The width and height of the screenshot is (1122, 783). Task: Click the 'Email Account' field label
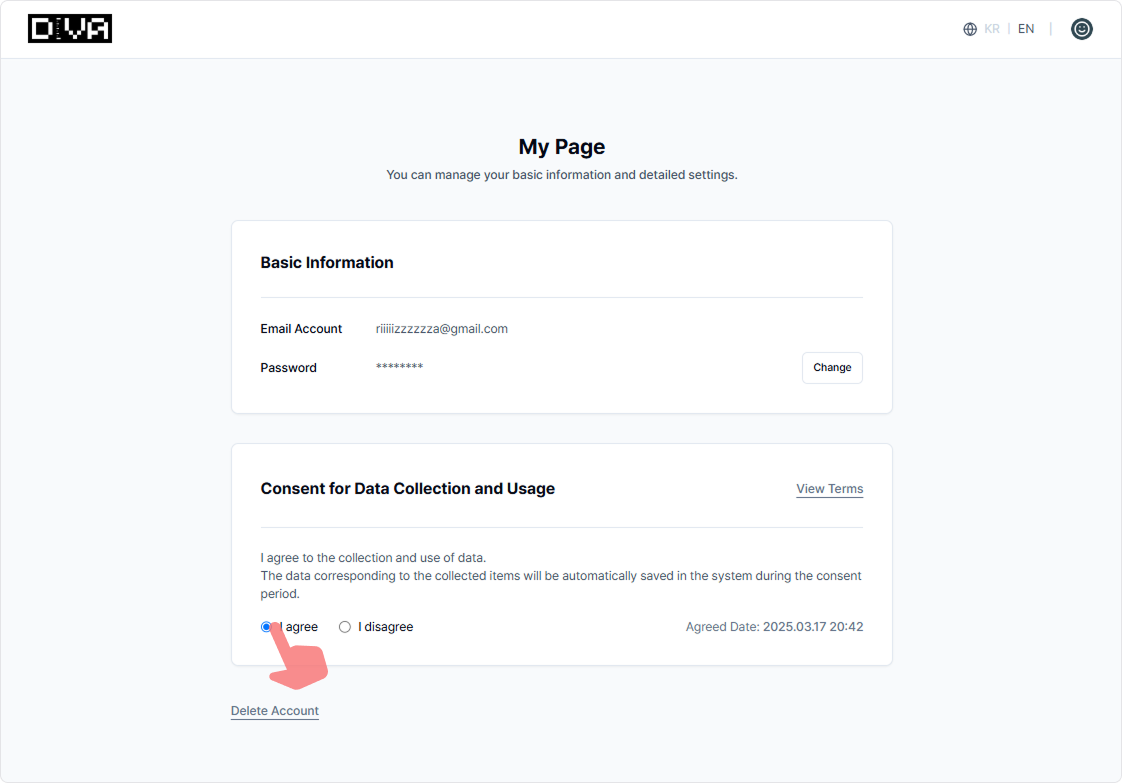pos(301,329)
